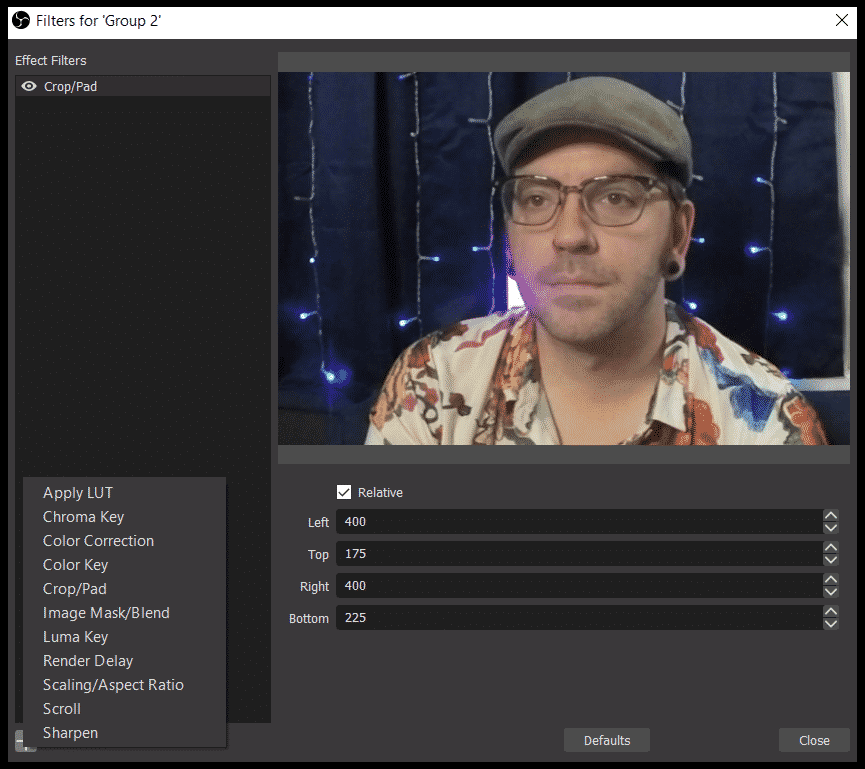Screen dimensions: 865x769
Task: Select "Color Key" in the filter list
Action: (75, 564)
